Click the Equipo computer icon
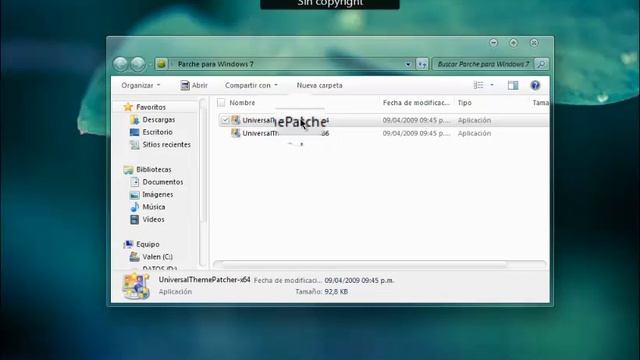The width and height of the screenshot is (640, 360). coord(128,244)
